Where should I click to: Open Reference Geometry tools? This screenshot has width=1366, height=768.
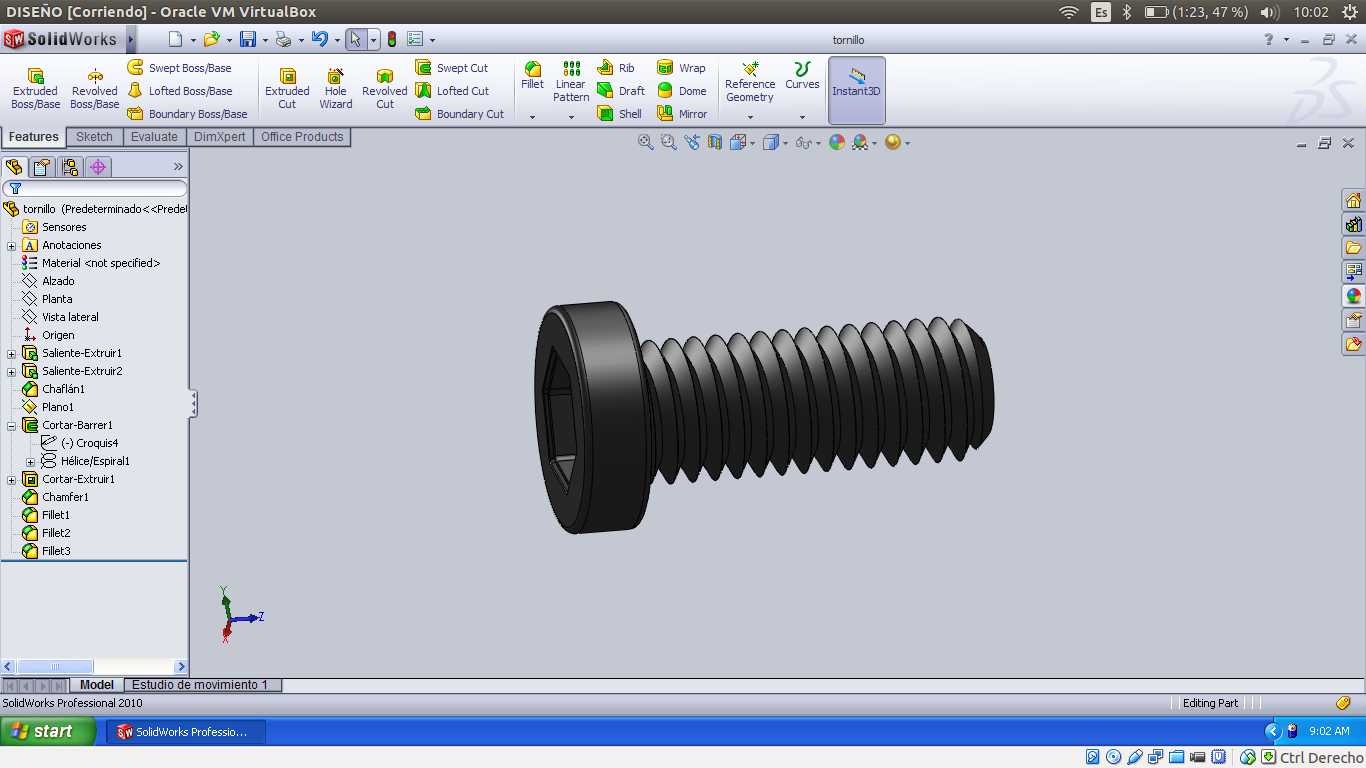750,81
